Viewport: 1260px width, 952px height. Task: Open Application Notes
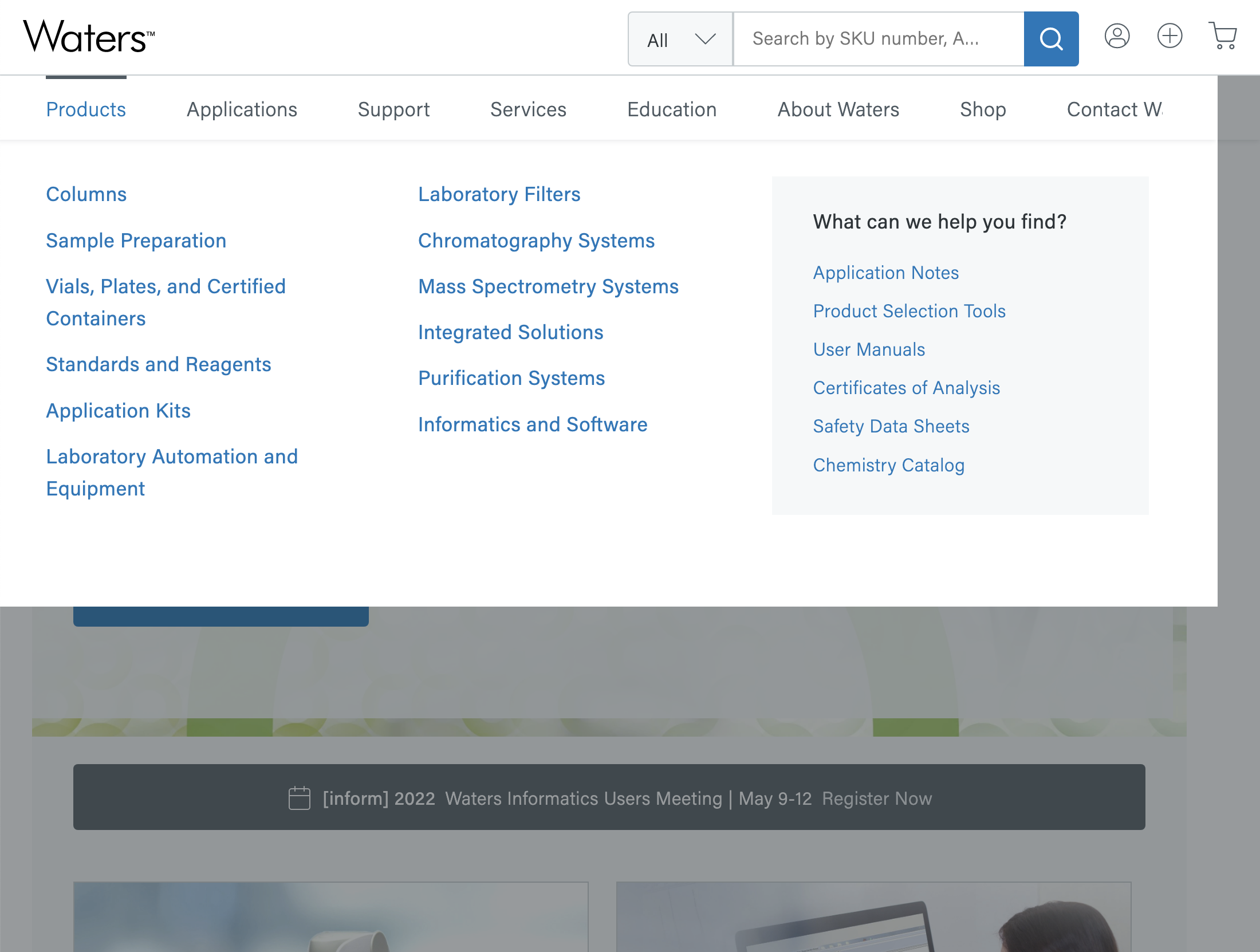(885, 273)
